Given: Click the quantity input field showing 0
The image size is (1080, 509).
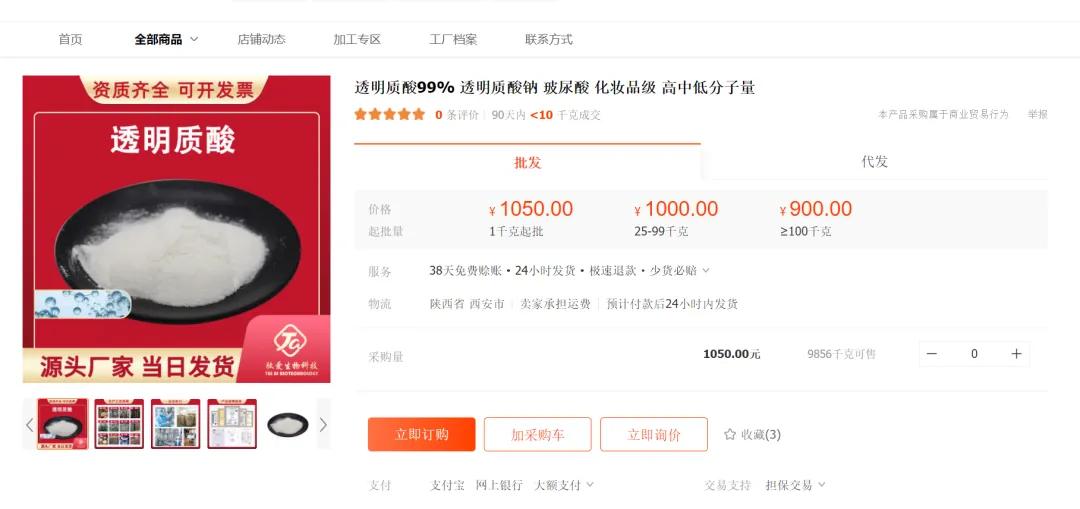Looking at the screenshot, I should click(x=974, y=354).
